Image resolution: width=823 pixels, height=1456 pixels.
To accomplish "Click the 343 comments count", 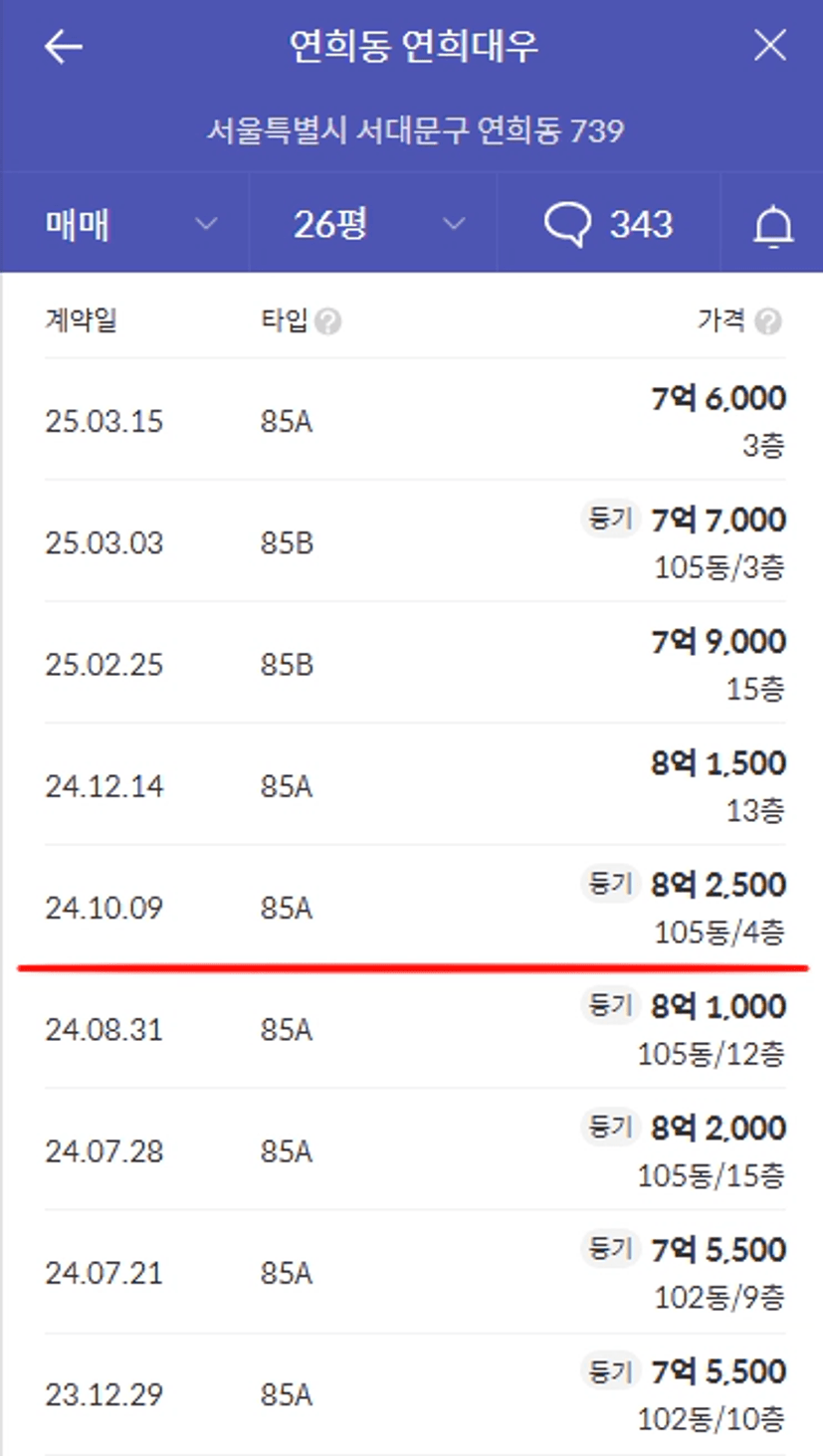I will pyautogui.click(x=641, y=224).
